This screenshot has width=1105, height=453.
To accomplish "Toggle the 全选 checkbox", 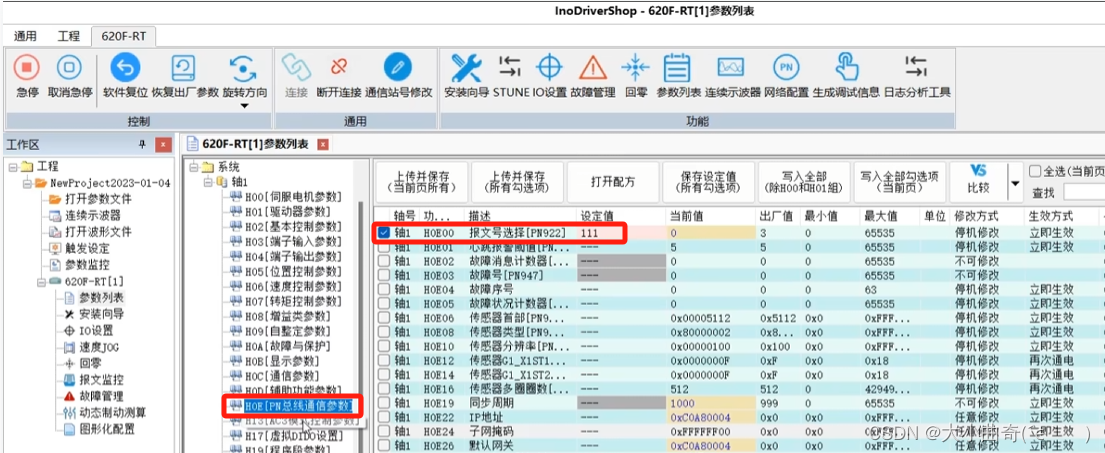I will [x=1034, y=171].
